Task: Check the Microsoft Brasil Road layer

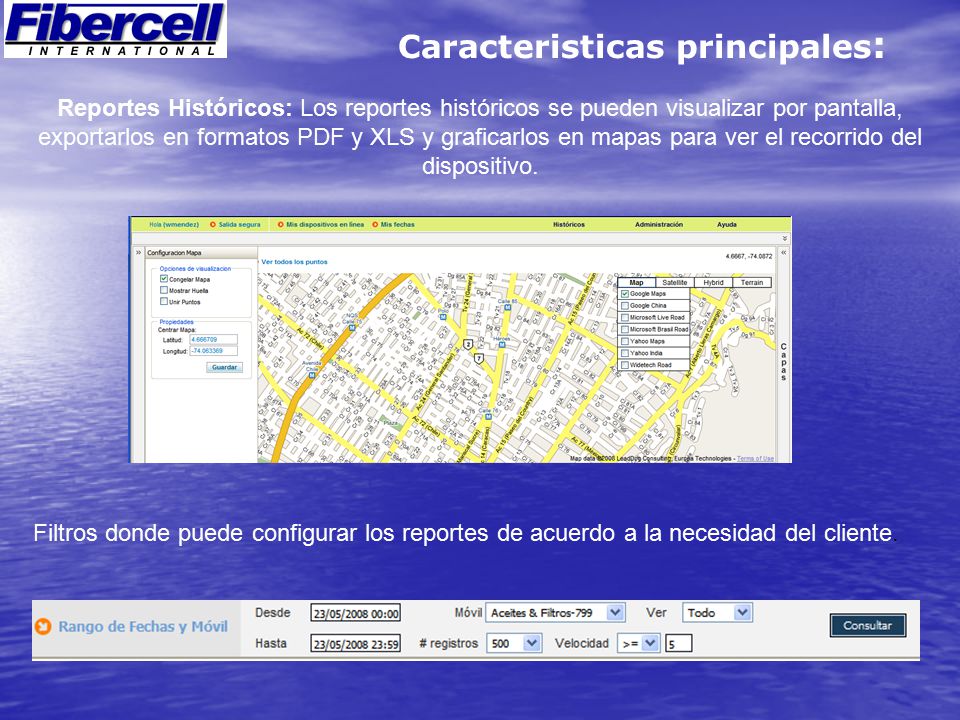Action: (625, 329)
